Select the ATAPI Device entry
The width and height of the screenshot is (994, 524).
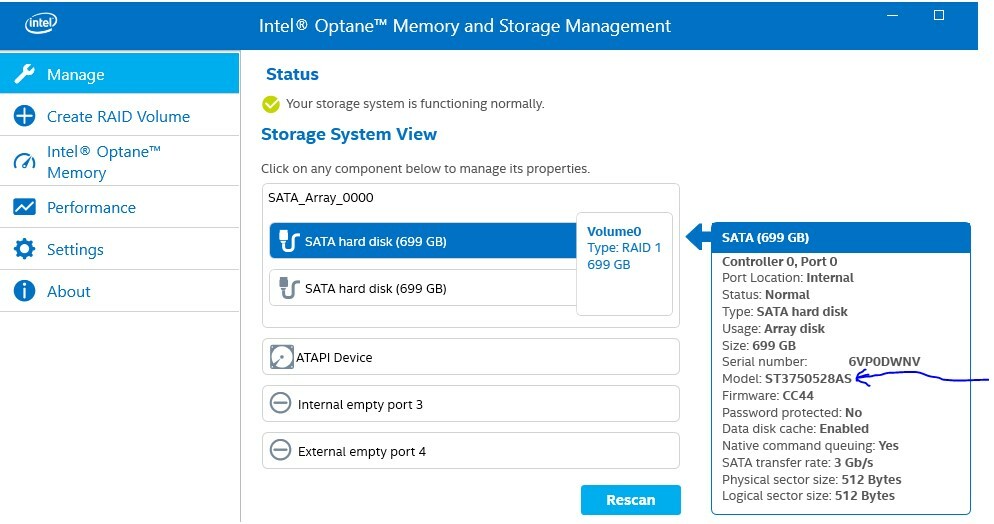(x=470, y=357)
